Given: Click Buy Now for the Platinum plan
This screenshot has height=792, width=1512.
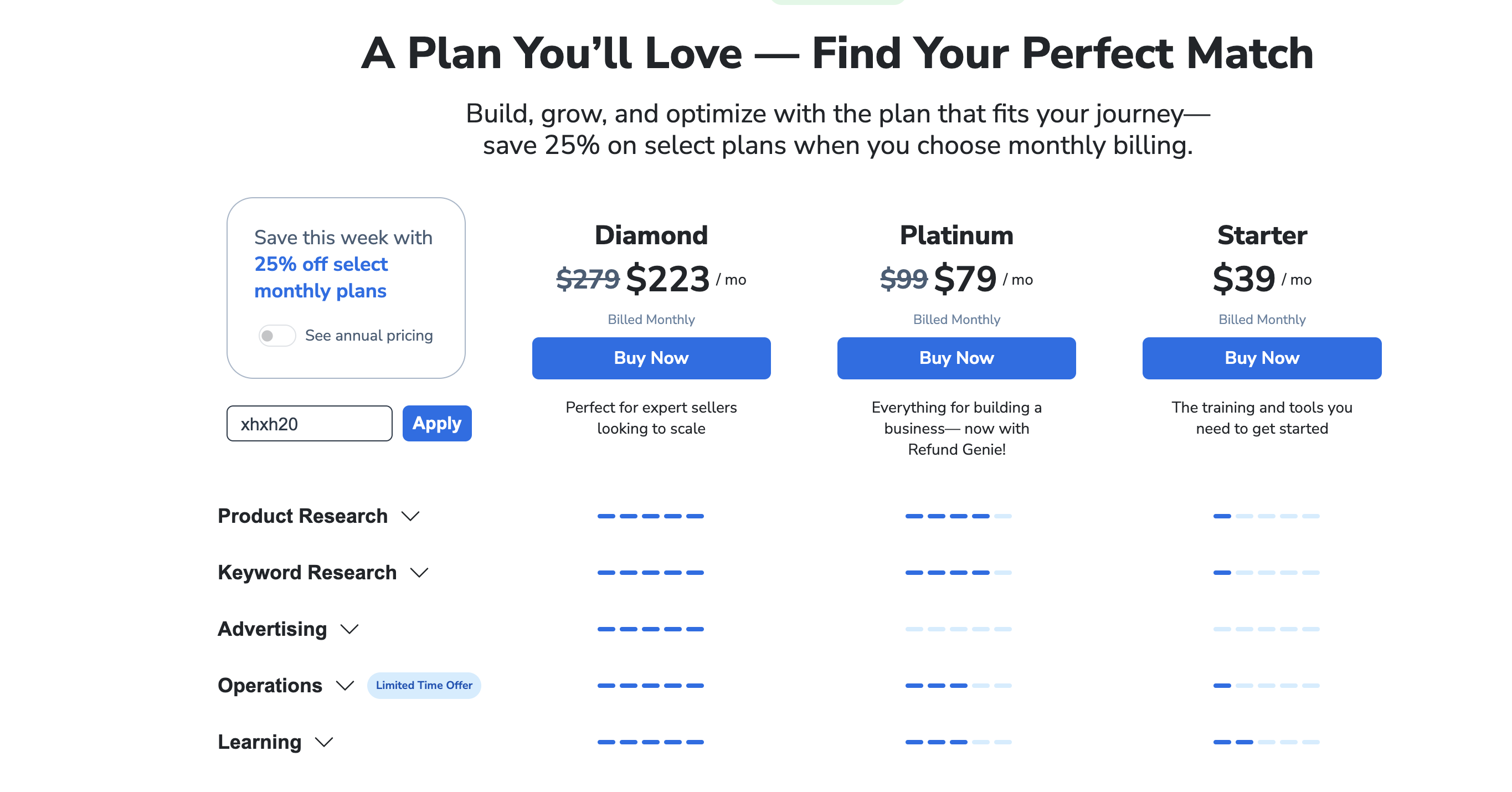Looking at the screenshot, I should [956, 358].
